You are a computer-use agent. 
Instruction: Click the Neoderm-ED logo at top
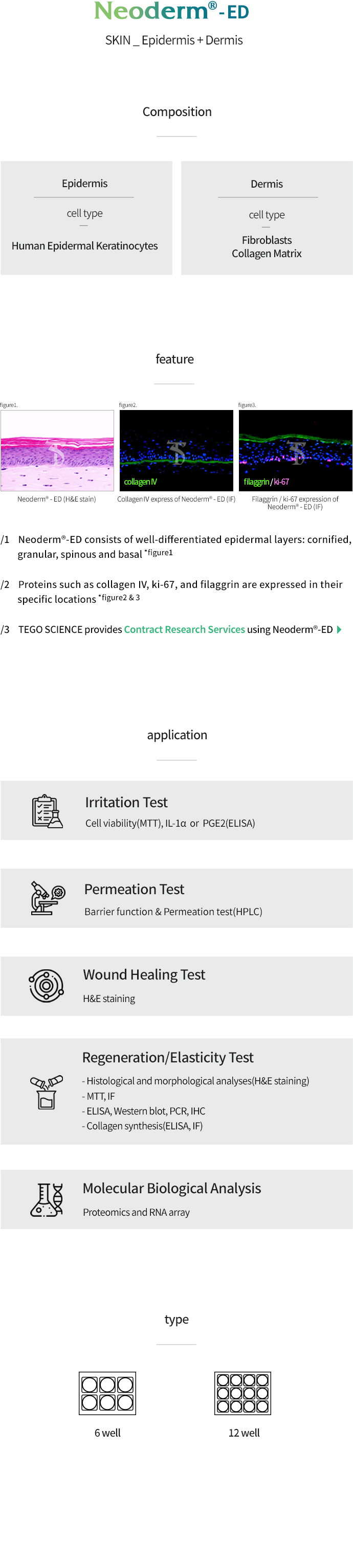coord(171,10)
